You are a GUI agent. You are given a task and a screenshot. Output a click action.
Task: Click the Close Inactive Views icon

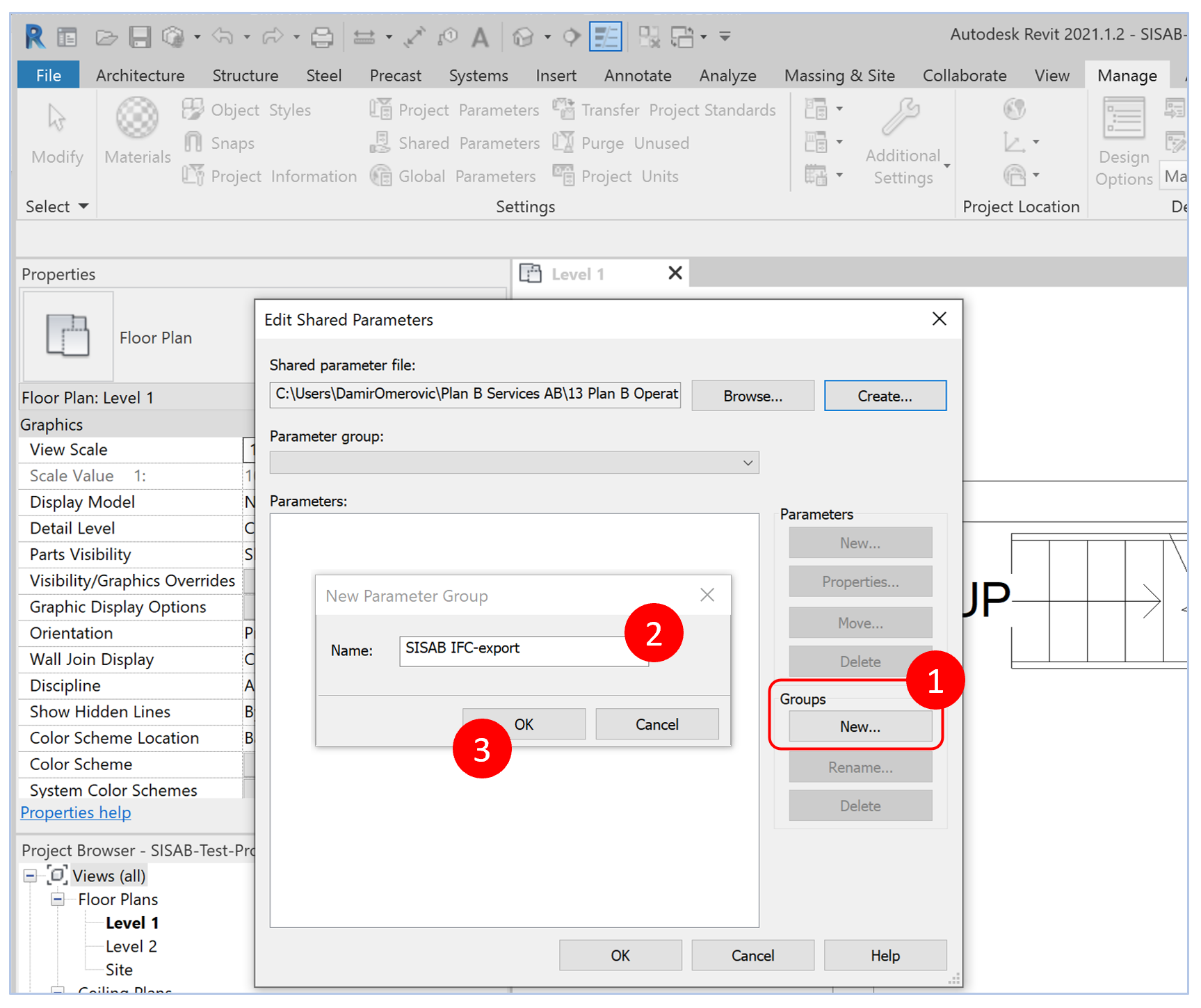[649, 37]
